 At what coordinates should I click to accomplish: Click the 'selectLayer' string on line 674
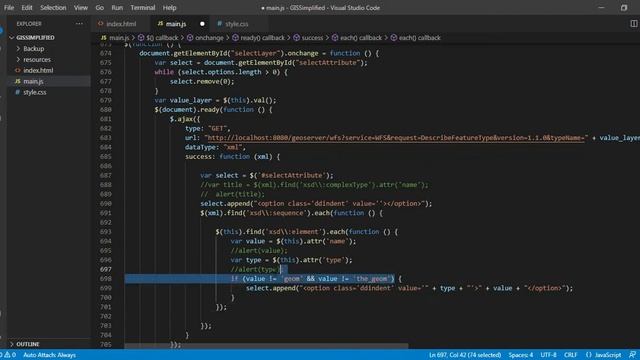pos(255,53)
